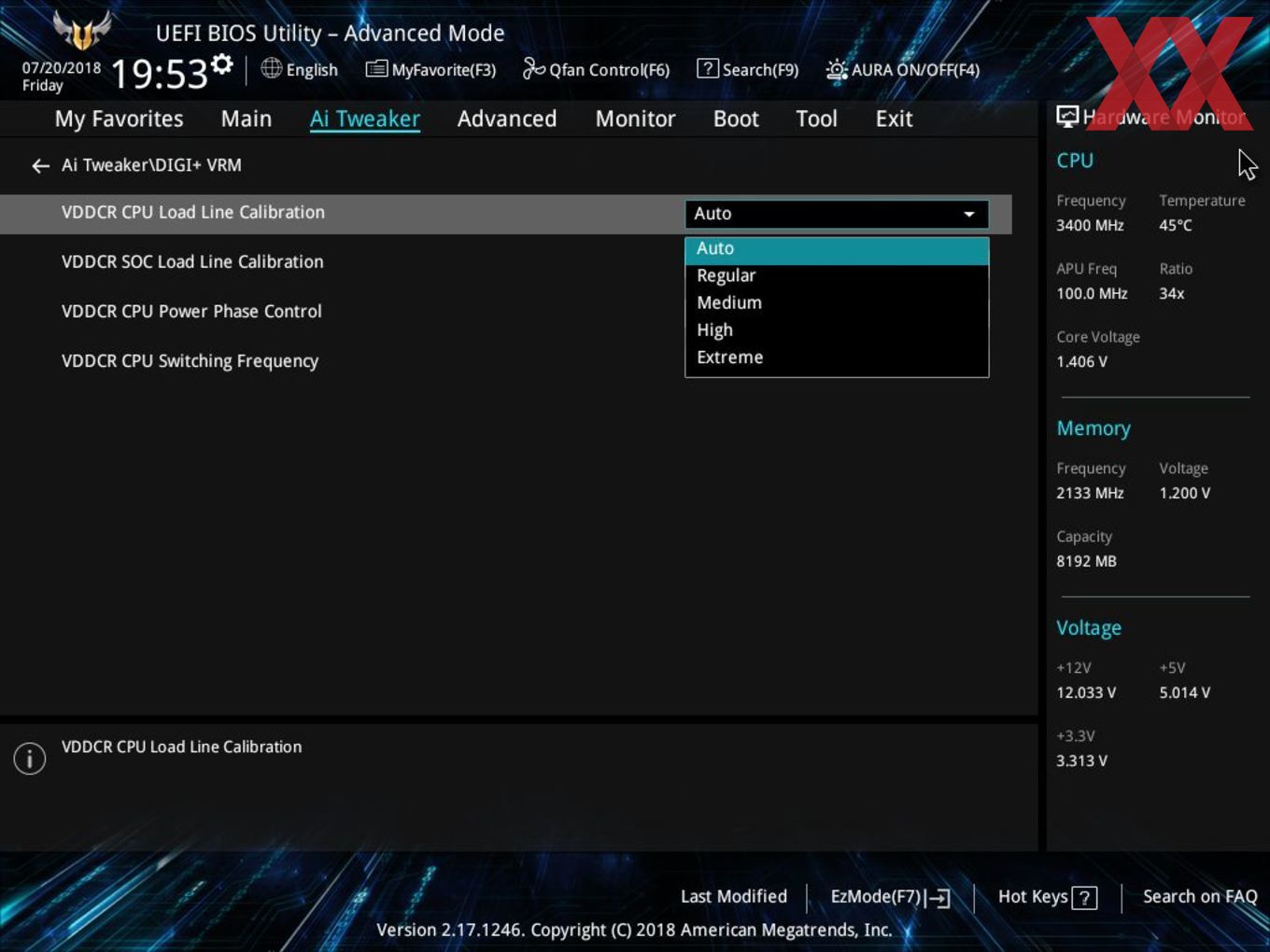Viewport: 1270px width, 952px height.
Task: Choose Auto in dropdown list
Action: click(837, 249)
